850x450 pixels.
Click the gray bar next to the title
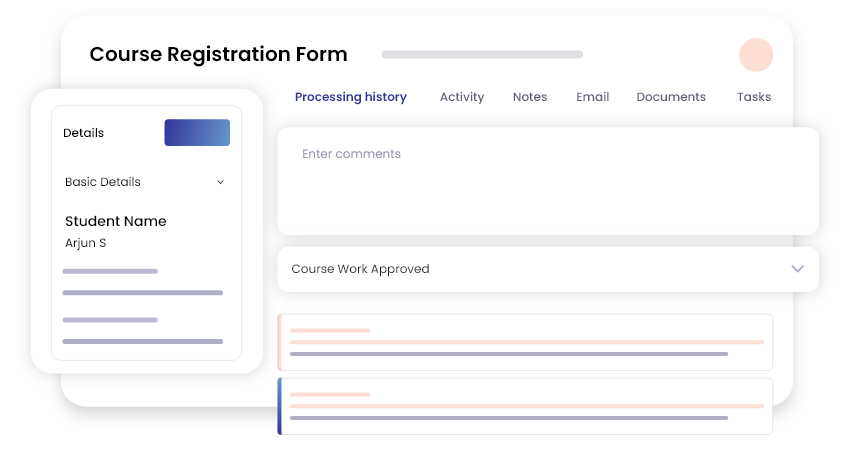tap(482, 54)
